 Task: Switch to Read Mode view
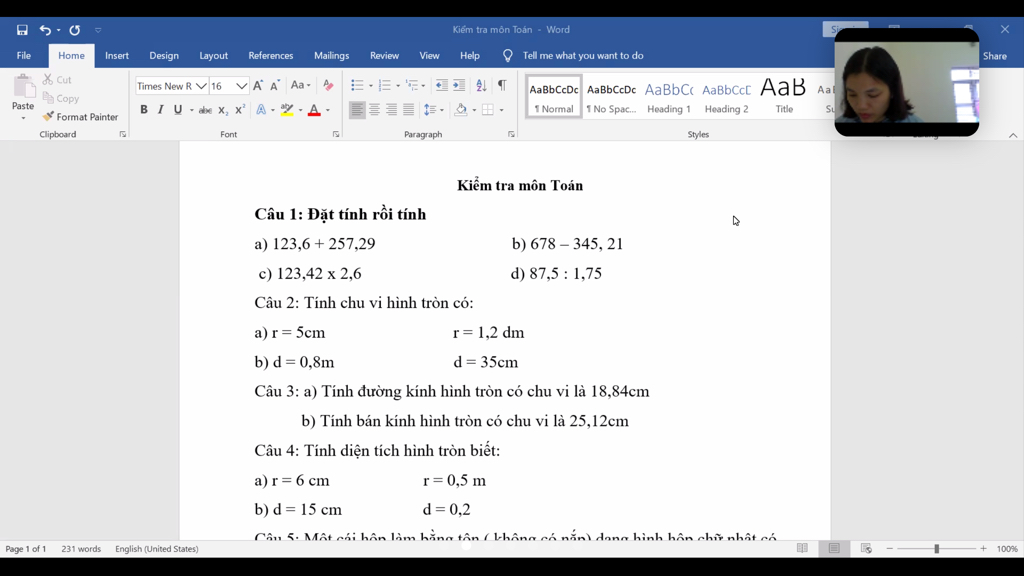pos(802,549)
